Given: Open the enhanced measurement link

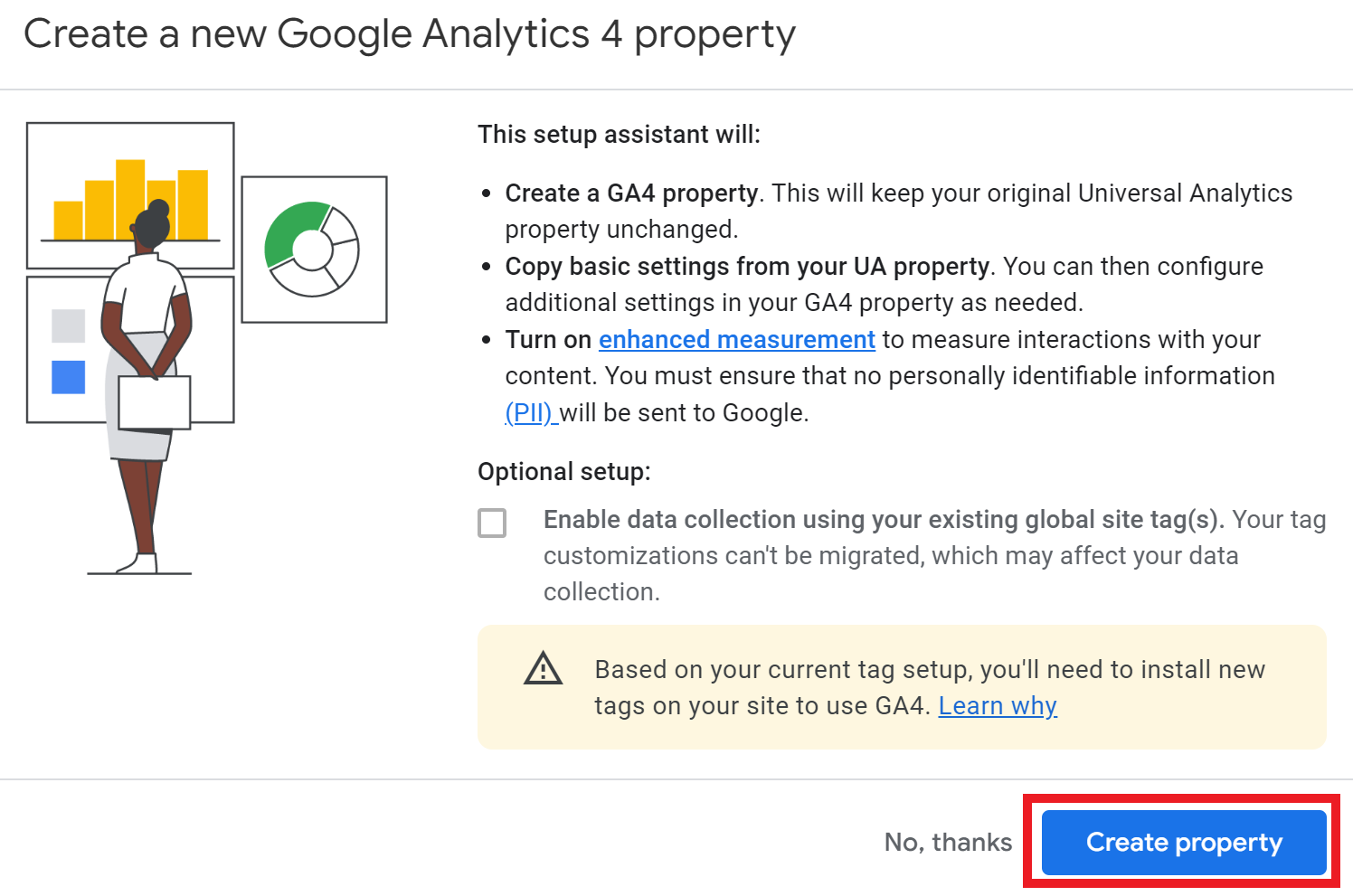Looking at the screenshot, I should pyautogui.click(x=736, y=339).
